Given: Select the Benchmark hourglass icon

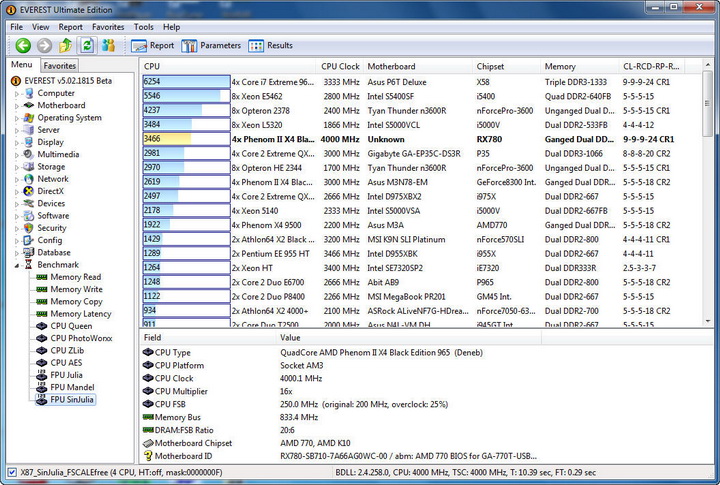Looking at the screenshot, I should click(29, 265).
